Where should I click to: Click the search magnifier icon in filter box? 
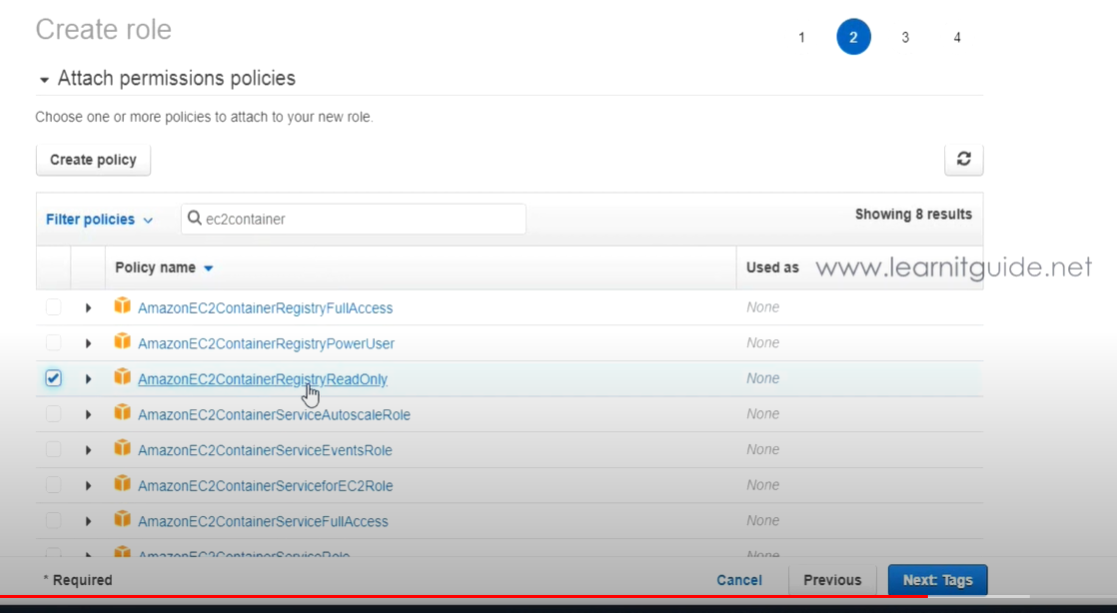(x=194, y=219)
